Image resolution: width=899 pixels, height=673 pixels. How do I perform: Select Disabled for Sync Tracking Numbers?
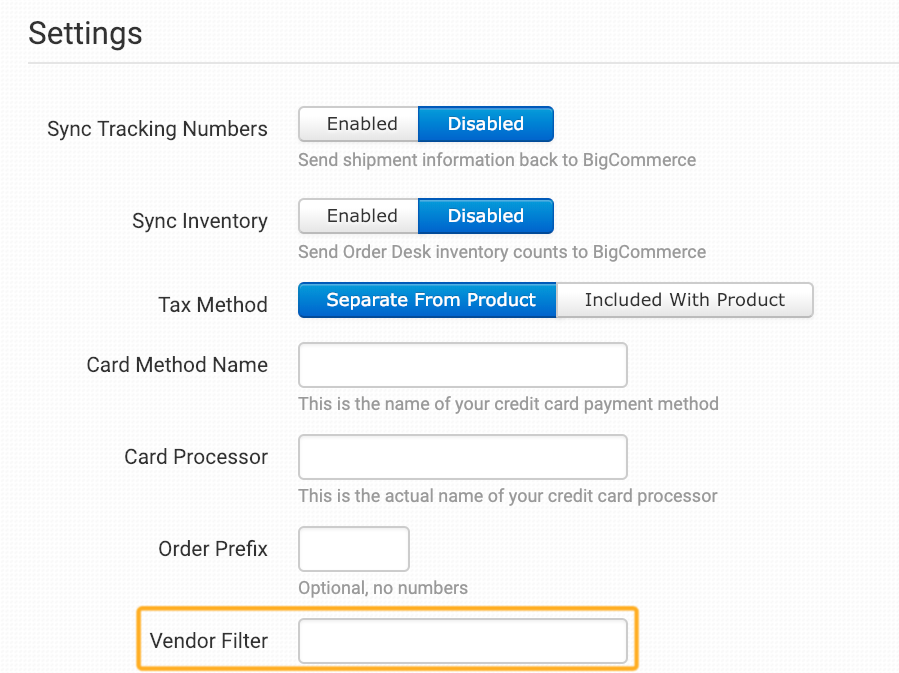(x=486, y=124)
